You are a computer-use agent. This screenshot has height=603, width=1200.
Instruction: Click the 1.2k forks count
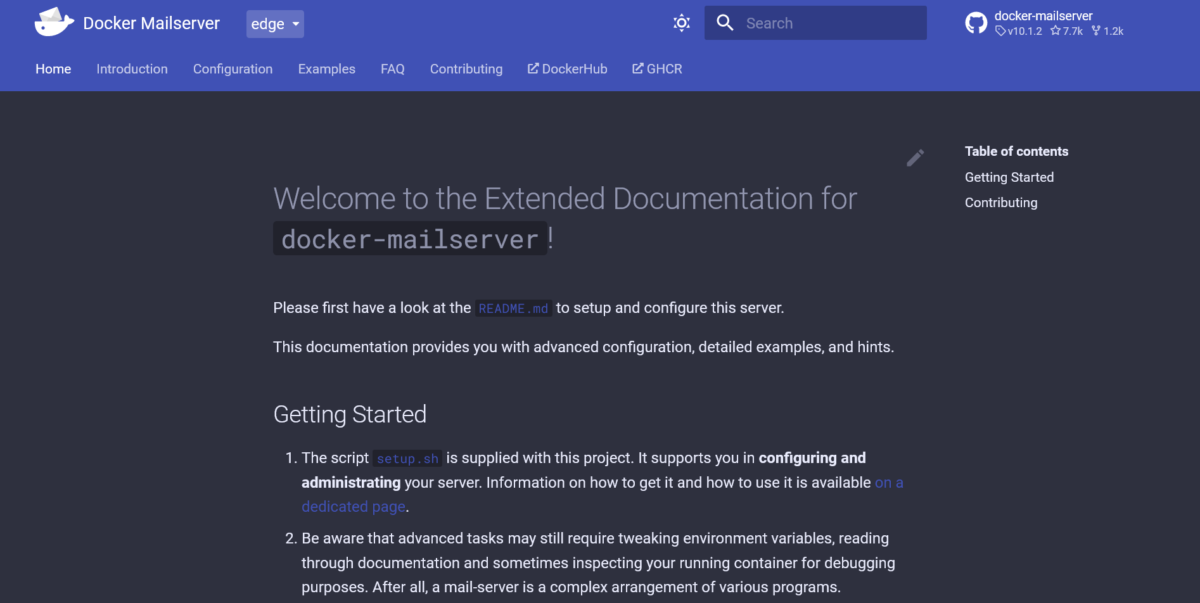(1107, 31)
